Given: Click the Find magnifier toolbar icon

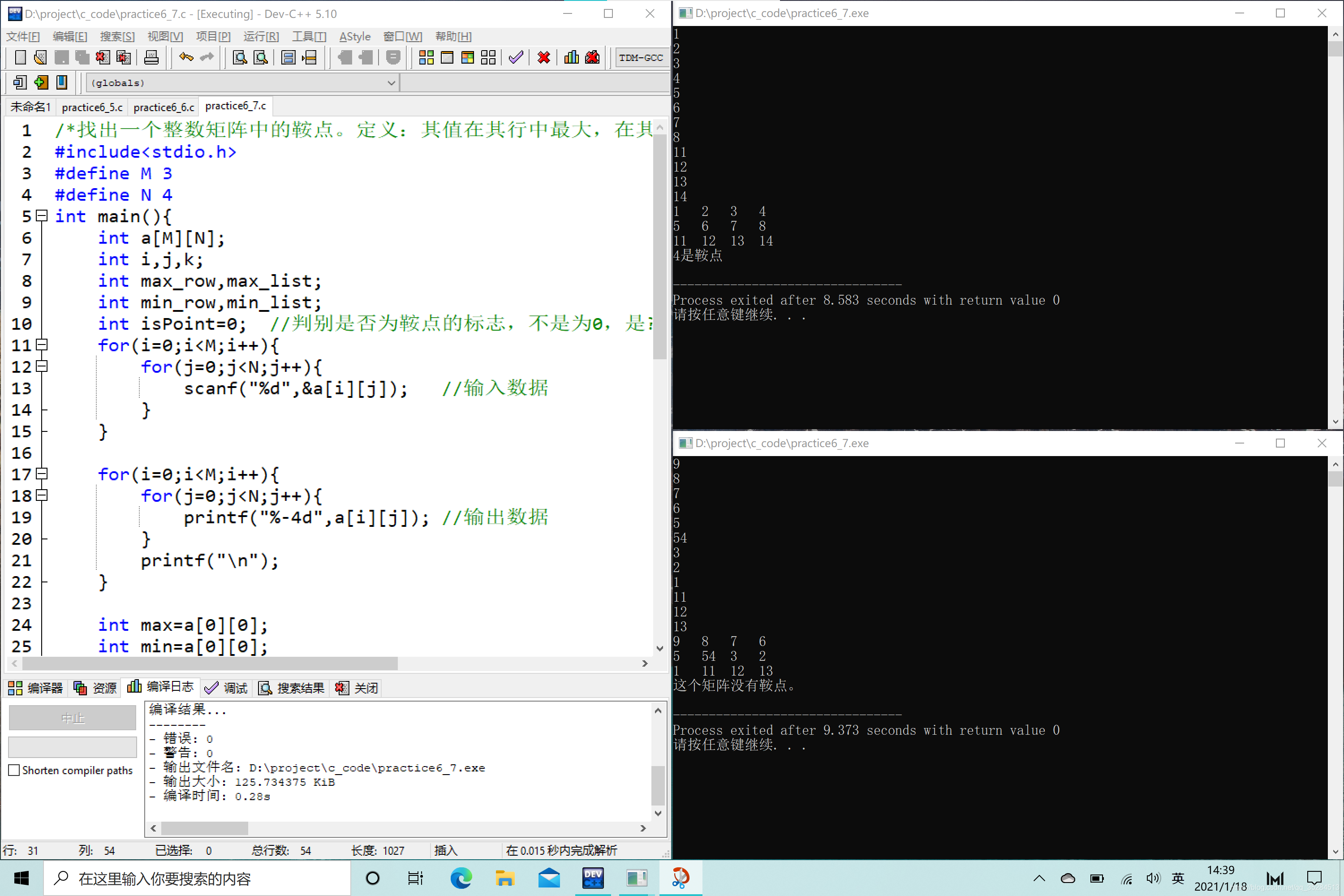Looking at the screenshot, I should 239,57.
